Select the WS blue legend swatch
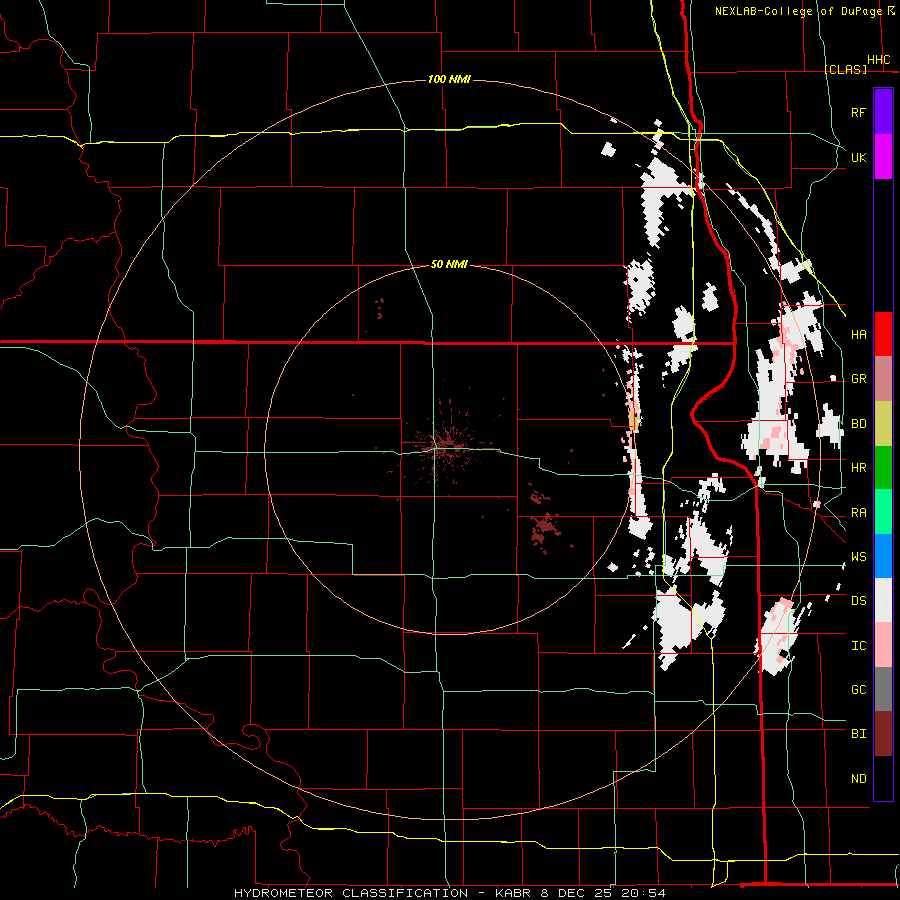Viewport: 900px width, 900px height. tap(883, 556)
